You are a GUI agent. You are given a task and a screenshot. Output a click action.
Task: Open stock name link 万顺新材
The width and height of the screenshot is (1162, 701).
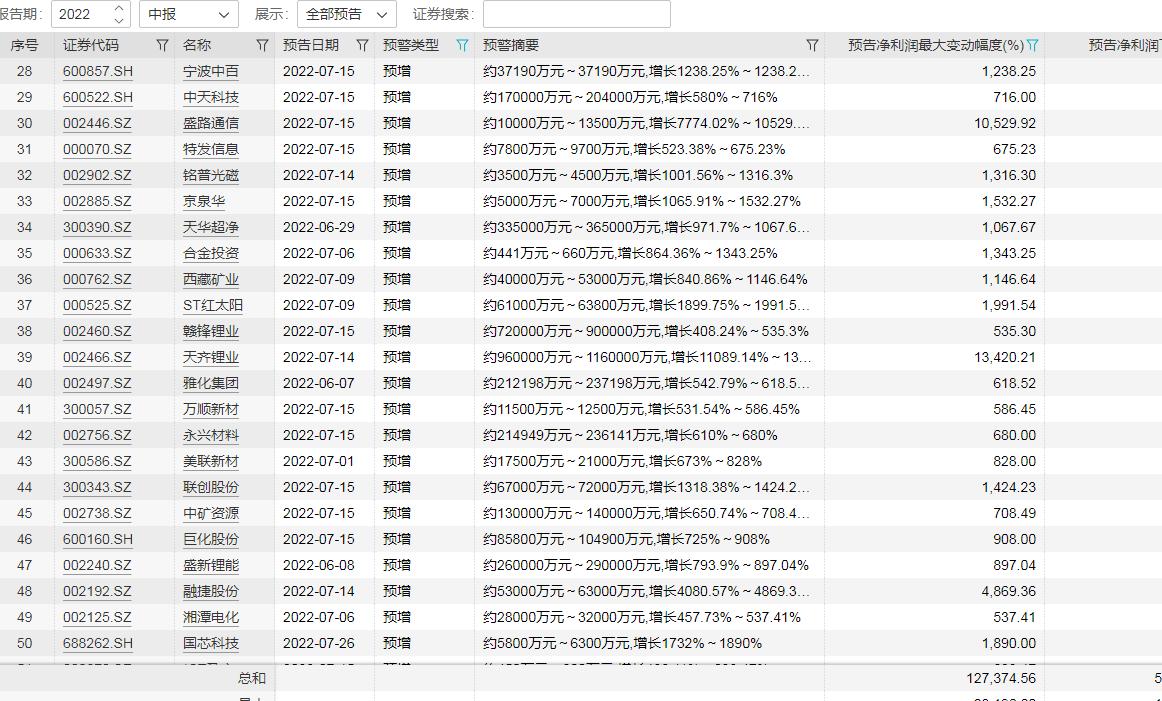(x=211, y=409)
